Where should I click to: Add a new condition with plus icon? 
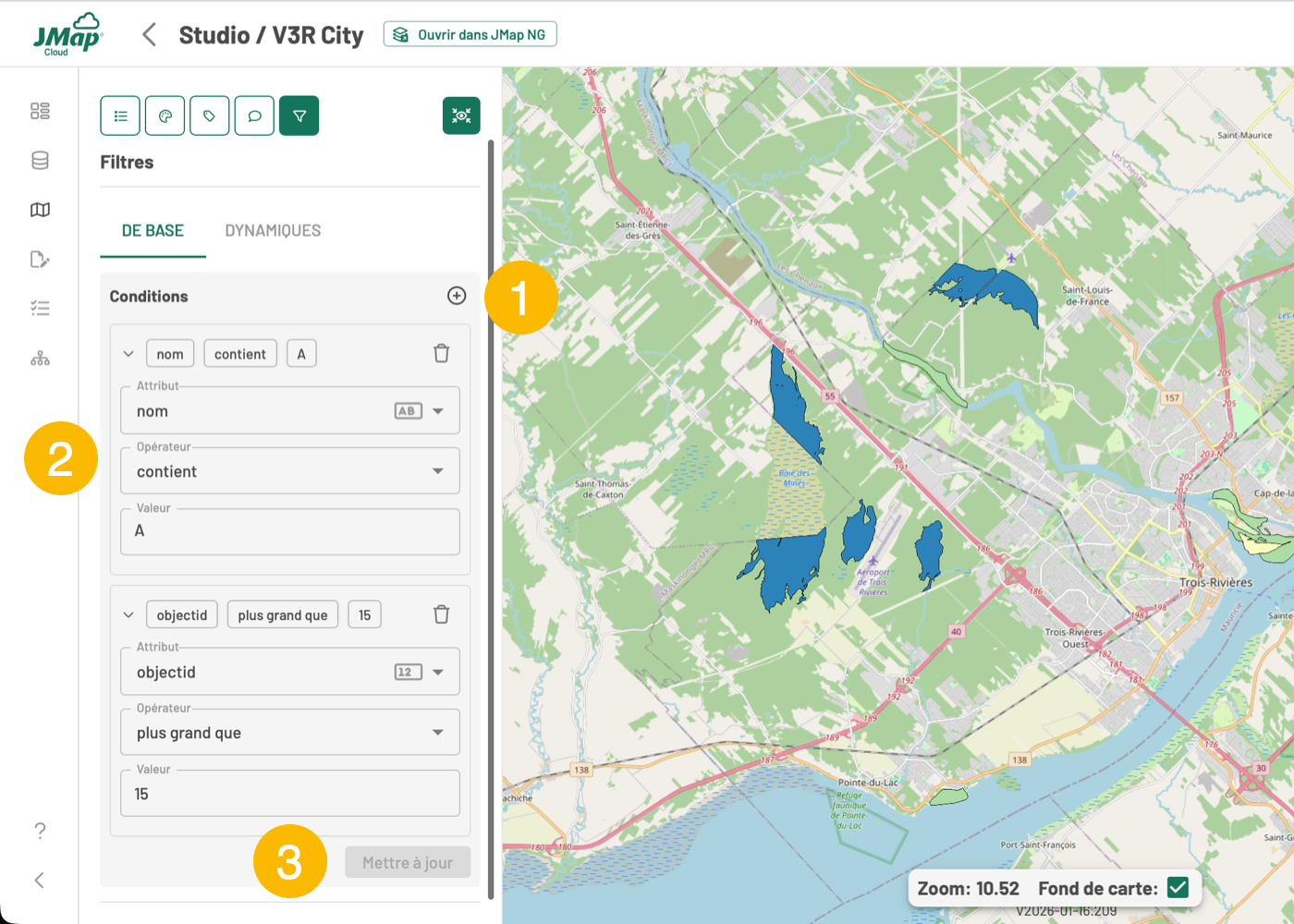click(457, 296)
